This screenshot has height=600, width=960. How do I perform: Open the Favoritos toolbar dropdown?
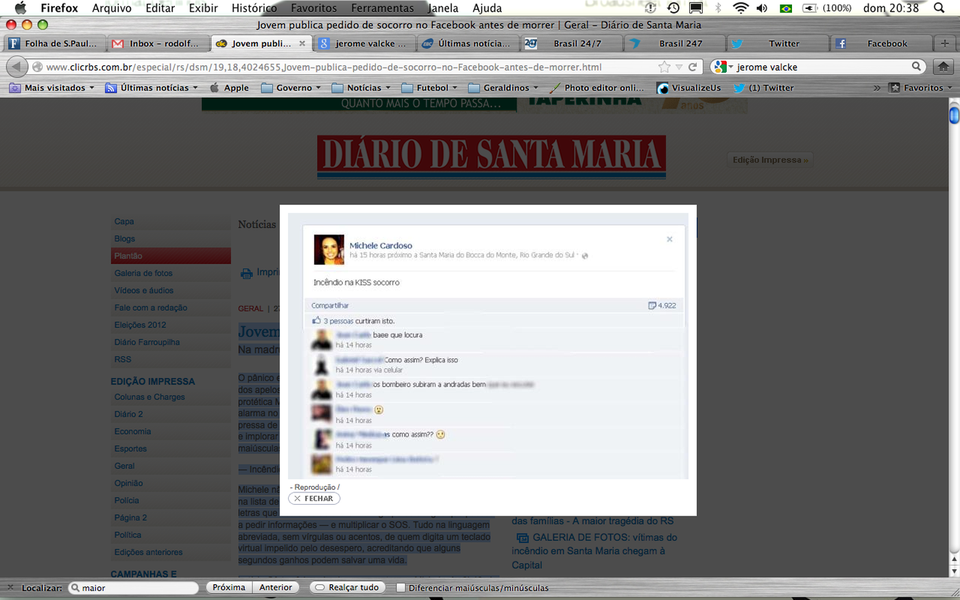coord(921,88)
